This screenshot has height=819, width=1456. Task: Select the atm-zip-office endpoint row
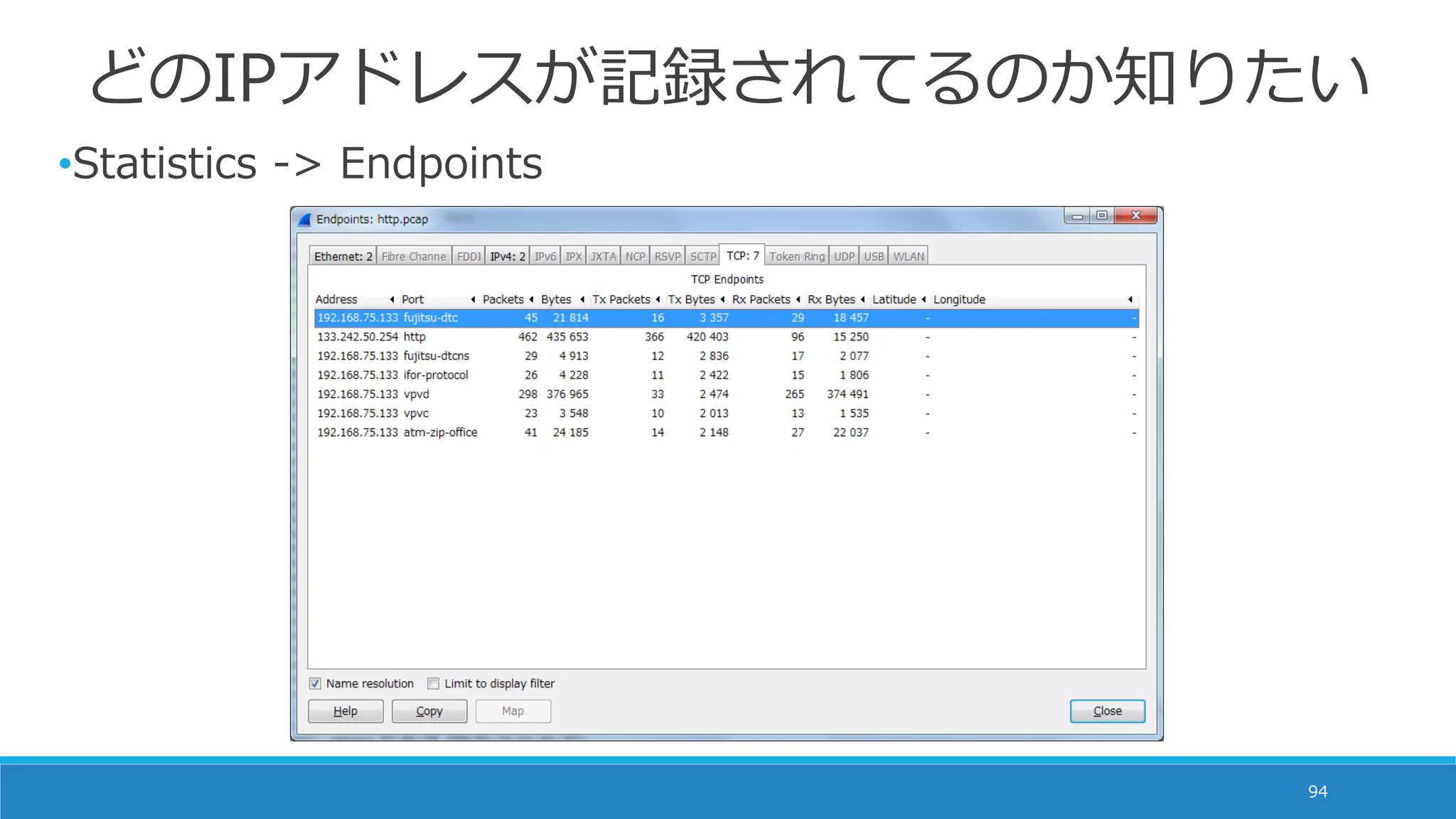[726, 433]
